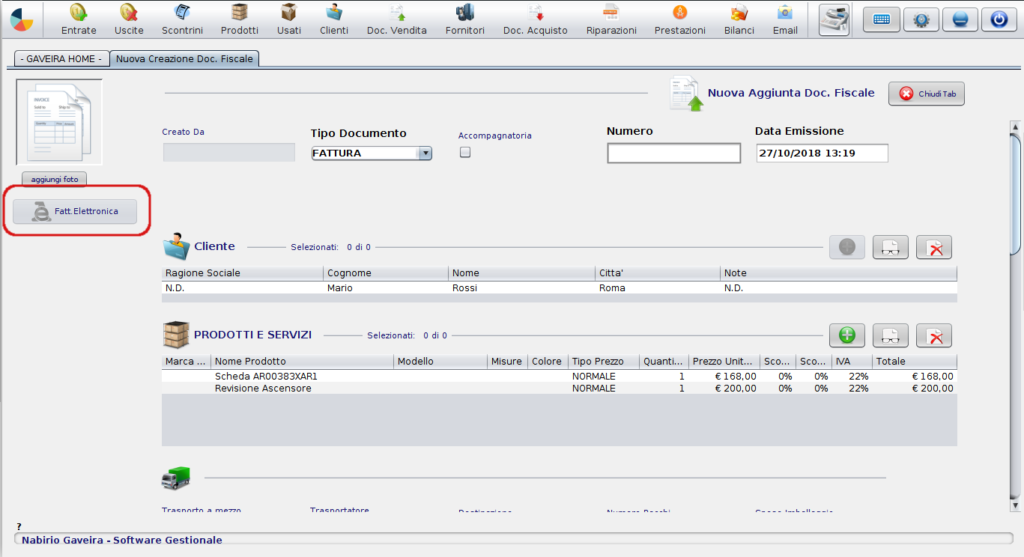This screenshot has width=1024, height=557.
Task: Click the Misure column header
Action: point(507,361)
